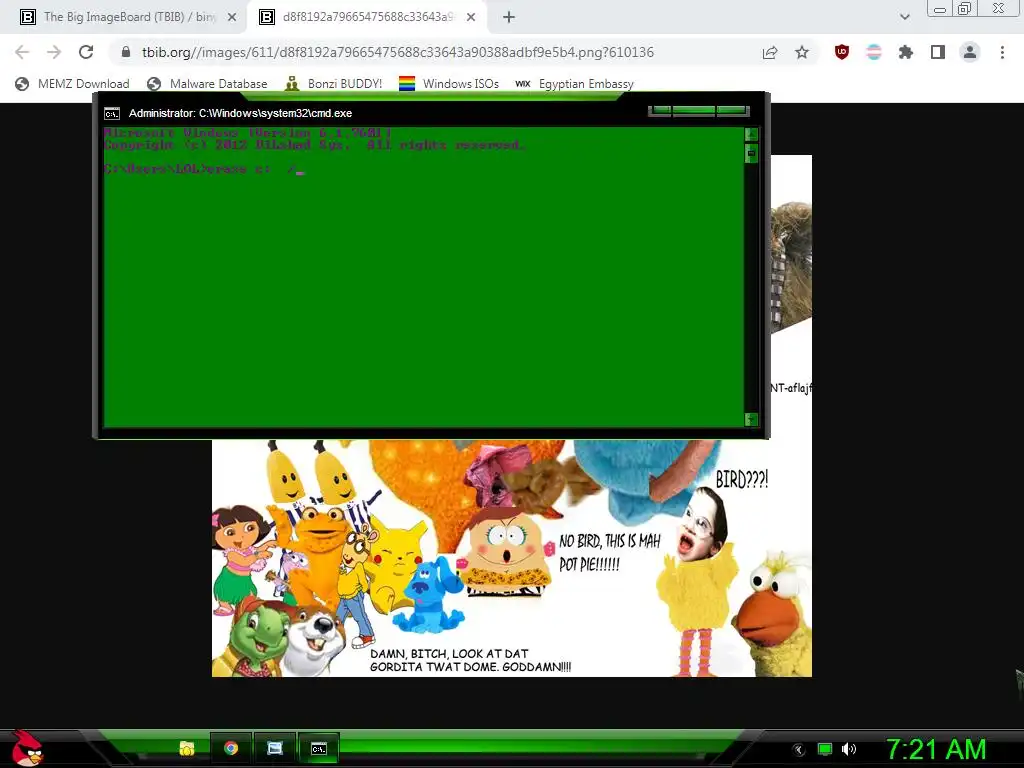The height and width of the screenshot is (768, 1024).
Task: Open the Angry Birds start button
Action: point(26,748)
